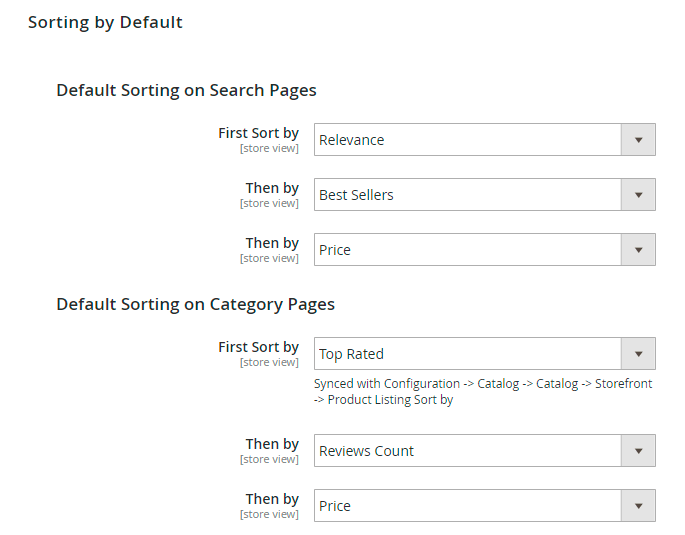Click the Sorting by Default section title

105,22
